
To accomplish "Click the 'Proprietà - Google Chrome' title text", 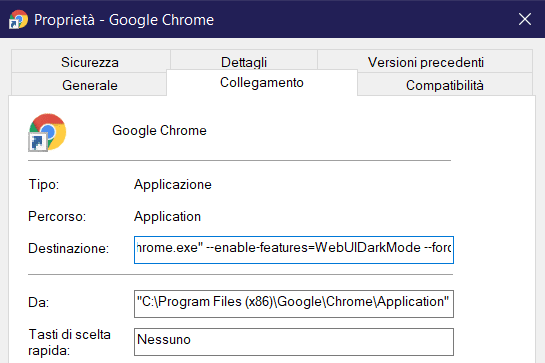I will coord(124,20).
